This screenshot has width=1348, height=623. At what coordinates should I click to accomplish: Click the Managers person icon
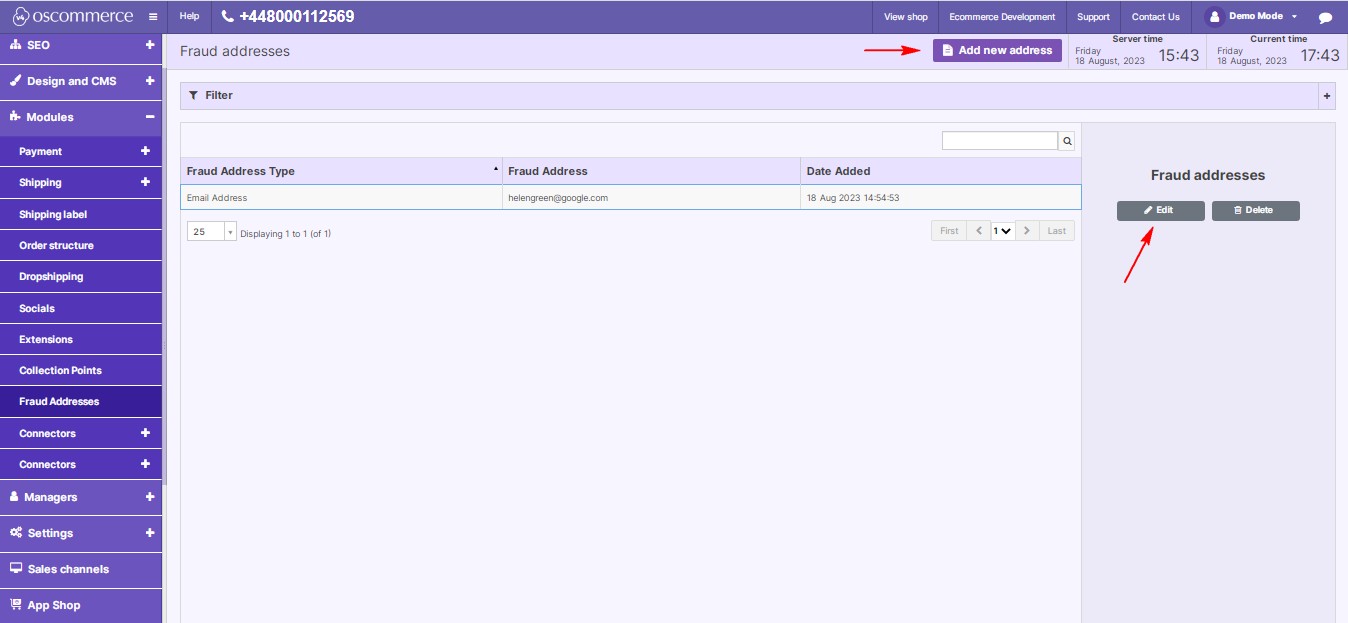[15, 497]
